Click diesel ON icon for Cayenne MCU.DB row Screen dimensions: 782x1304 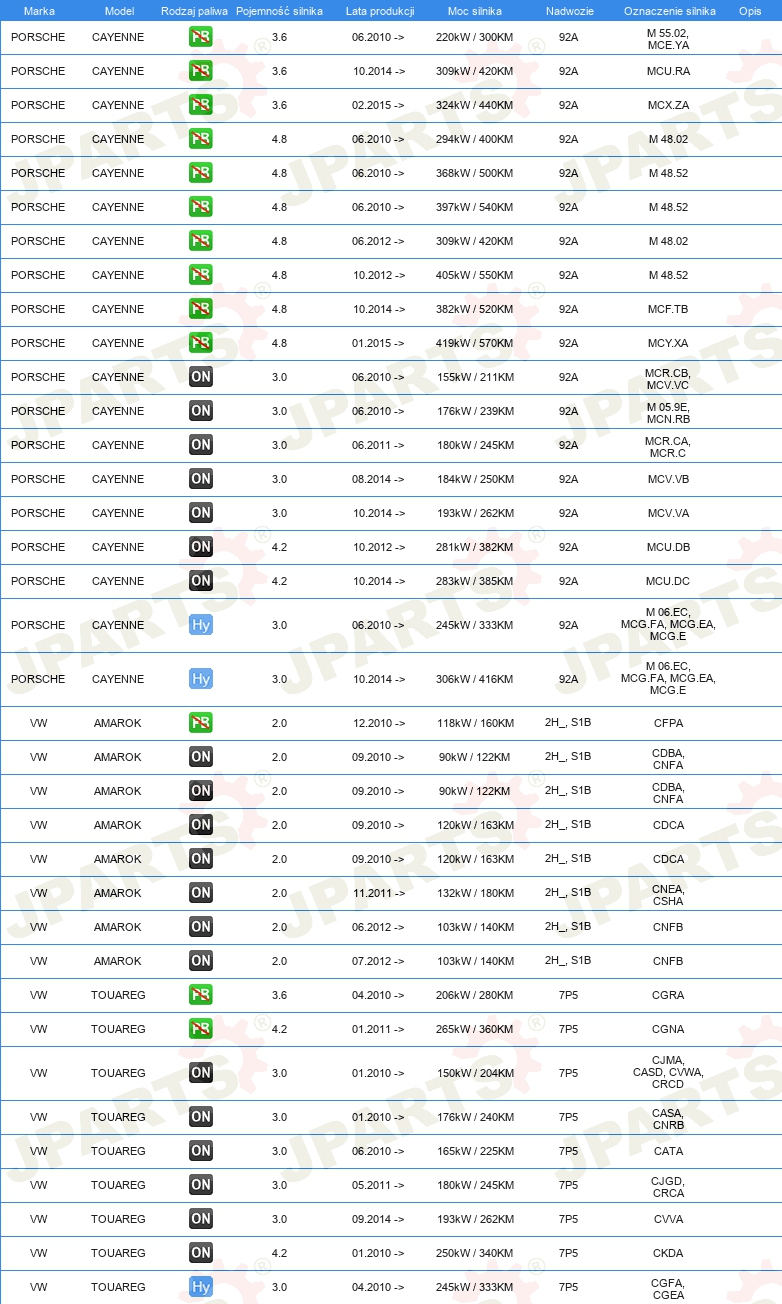[201, 547]
